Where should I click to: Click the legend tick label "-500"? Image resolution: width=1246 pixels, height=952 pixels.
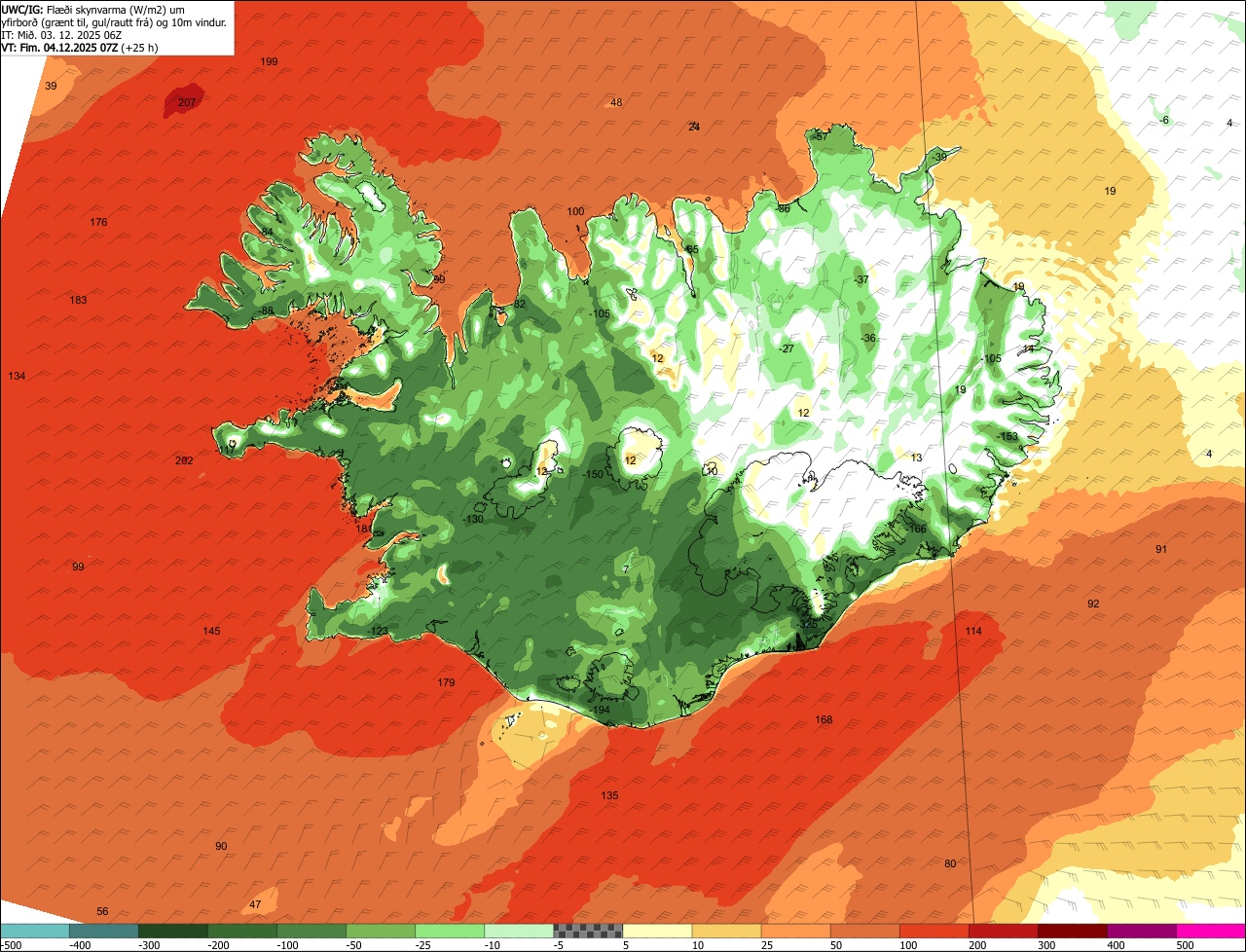pos(11,945)
